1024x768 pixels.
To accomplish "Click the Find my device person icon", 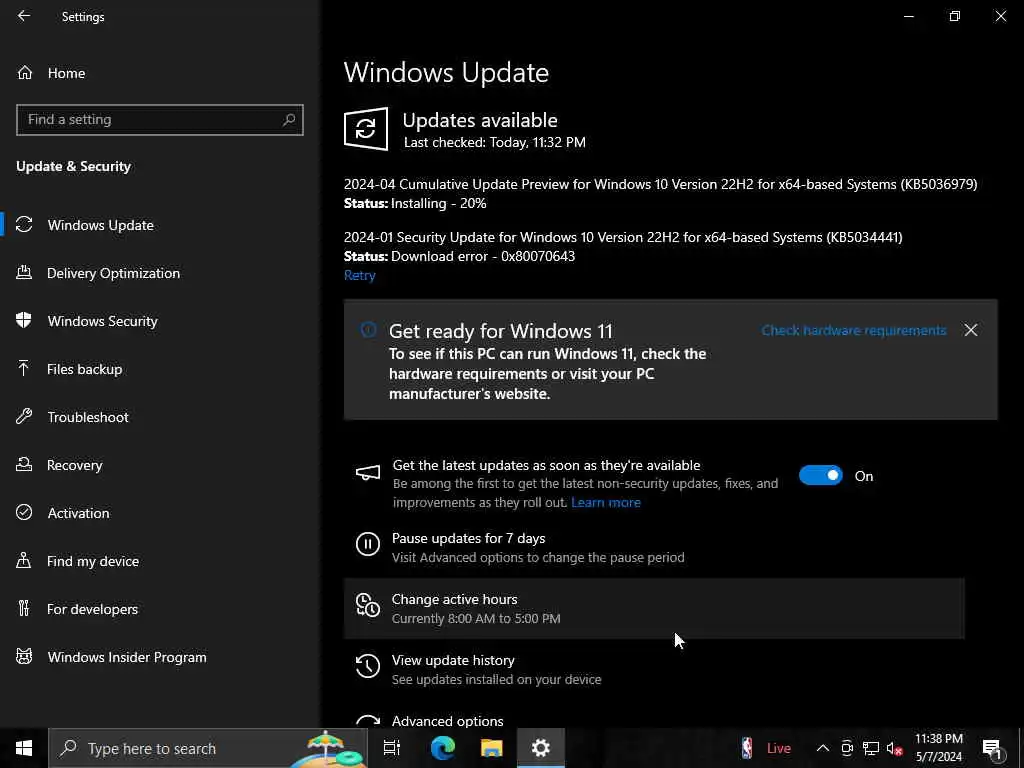I will click(x=24, y=560).
